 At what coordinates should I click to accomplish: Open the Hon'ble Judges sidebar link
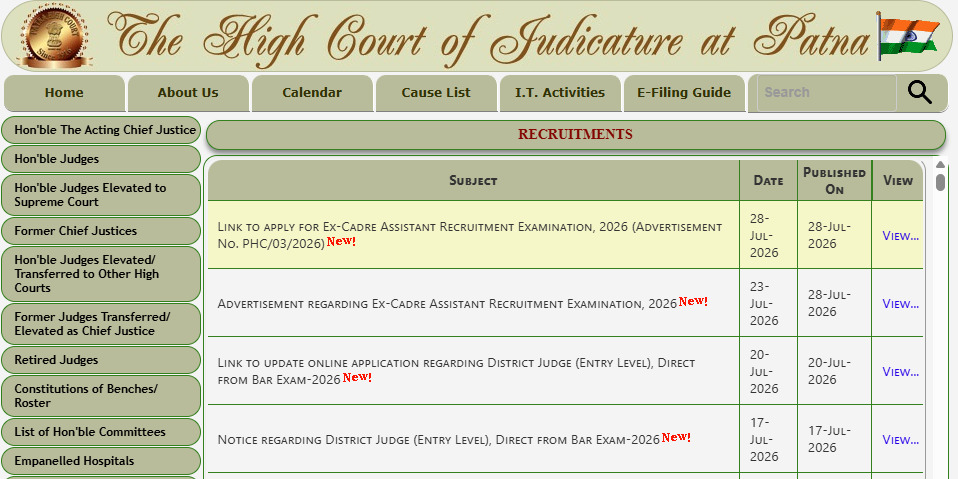coord(101,159)
